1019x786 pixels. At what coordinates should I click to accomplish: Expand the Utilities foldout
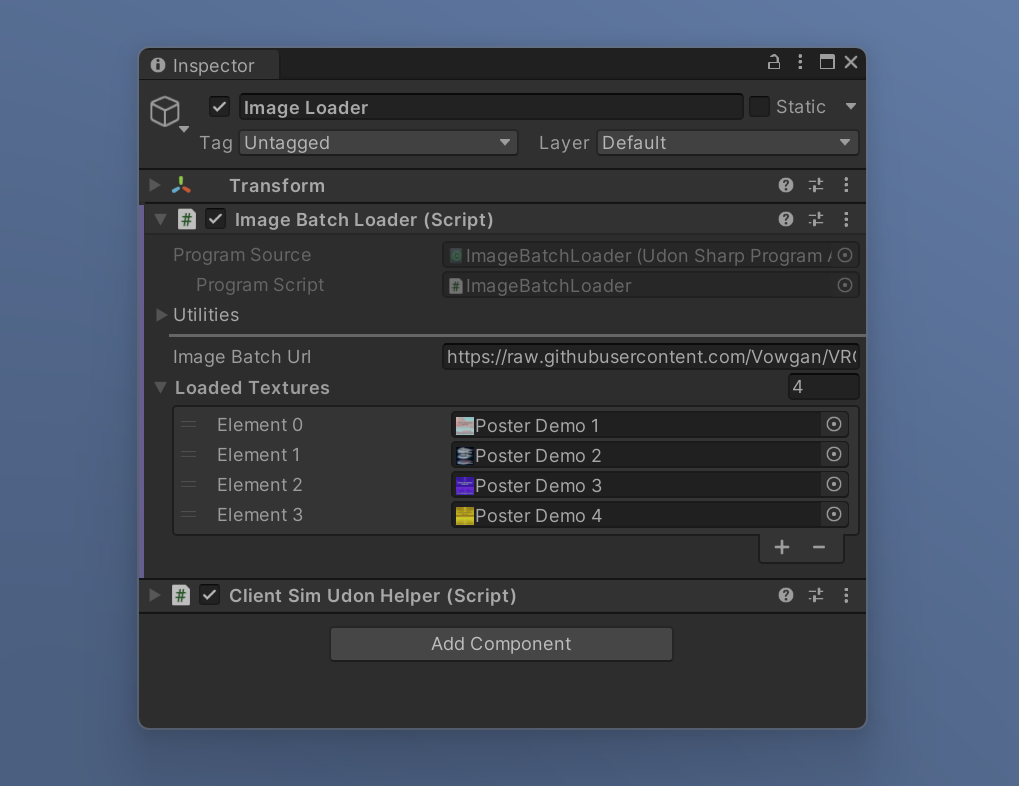tap(162, 315)
